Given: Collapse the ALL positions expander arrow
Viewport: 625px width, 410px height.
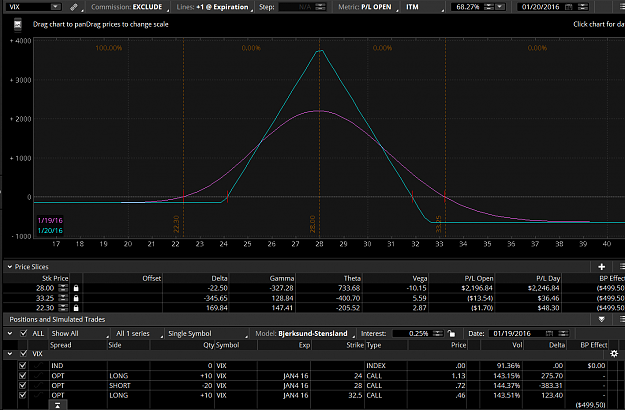Looking at the screenshot, I should (x=10, y=333).
